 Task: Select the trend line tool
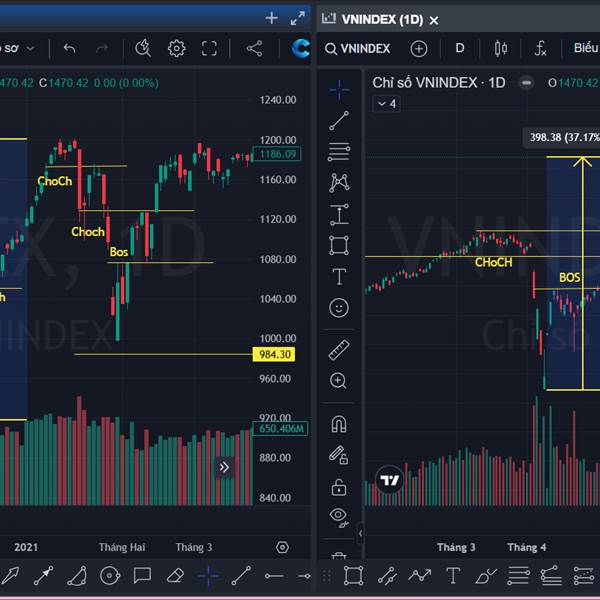coord(339,121)
